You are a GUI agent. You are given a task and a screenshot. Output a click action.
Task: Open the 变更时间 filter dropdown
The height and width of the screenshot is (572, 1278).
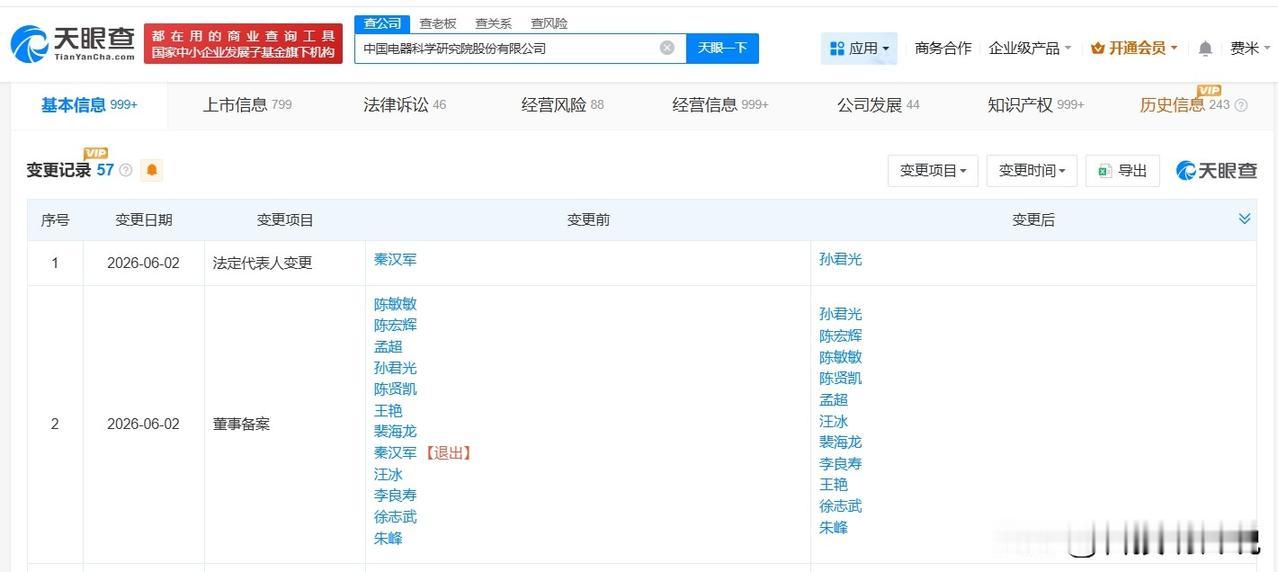pos(1031,170)
